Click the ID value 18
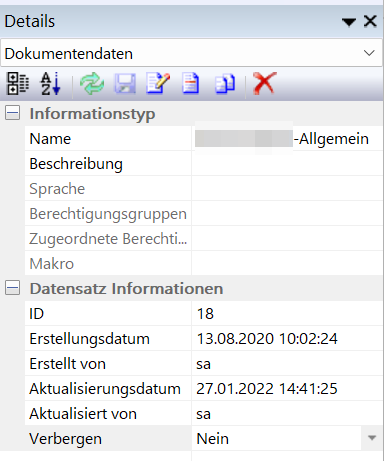 point(205,314)
